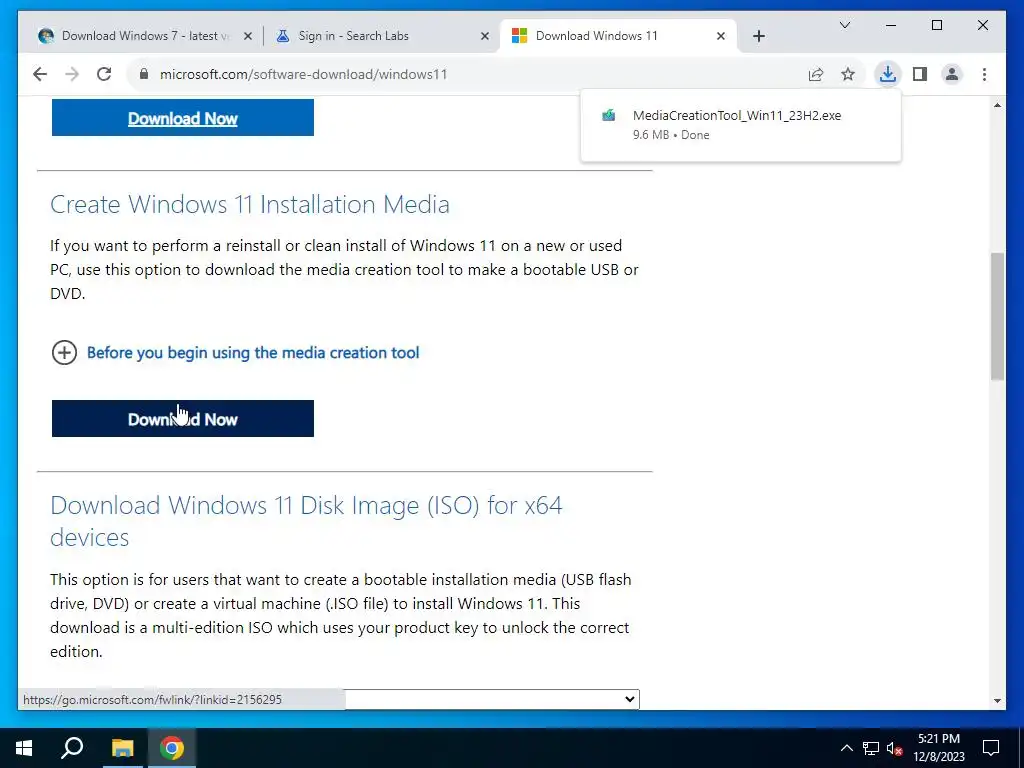Click the scrollbar down arrow
This screenshot has height=768, width=1024.
pos(997,701)
